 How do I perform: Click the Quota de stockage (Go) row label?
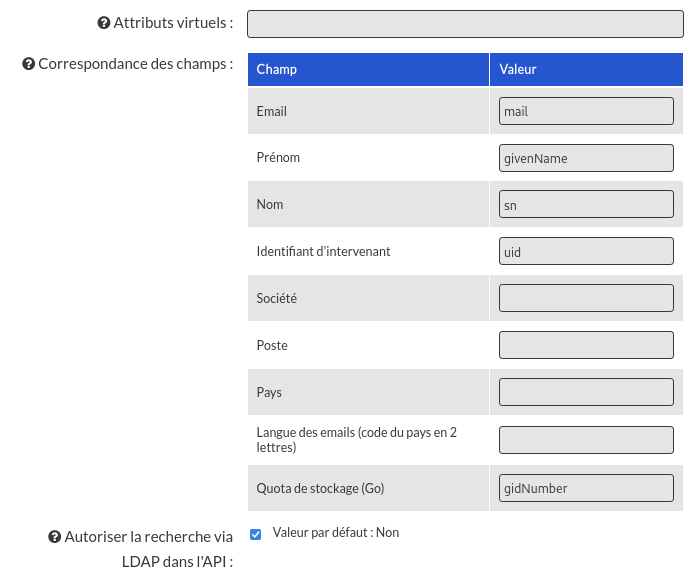[x=320, y=488]
